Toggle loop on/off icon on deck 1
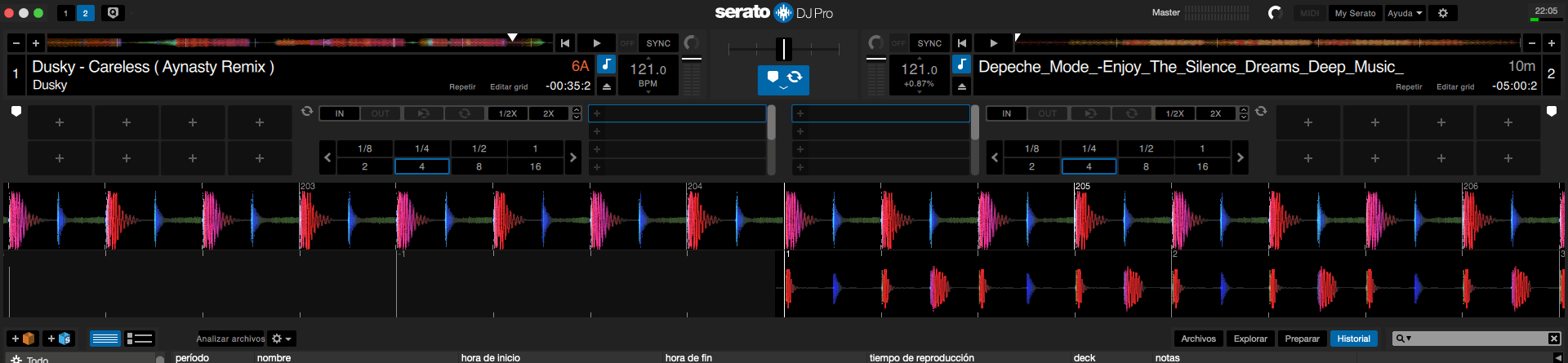This screenshot has width=1568, height=363. pos(465,113)
